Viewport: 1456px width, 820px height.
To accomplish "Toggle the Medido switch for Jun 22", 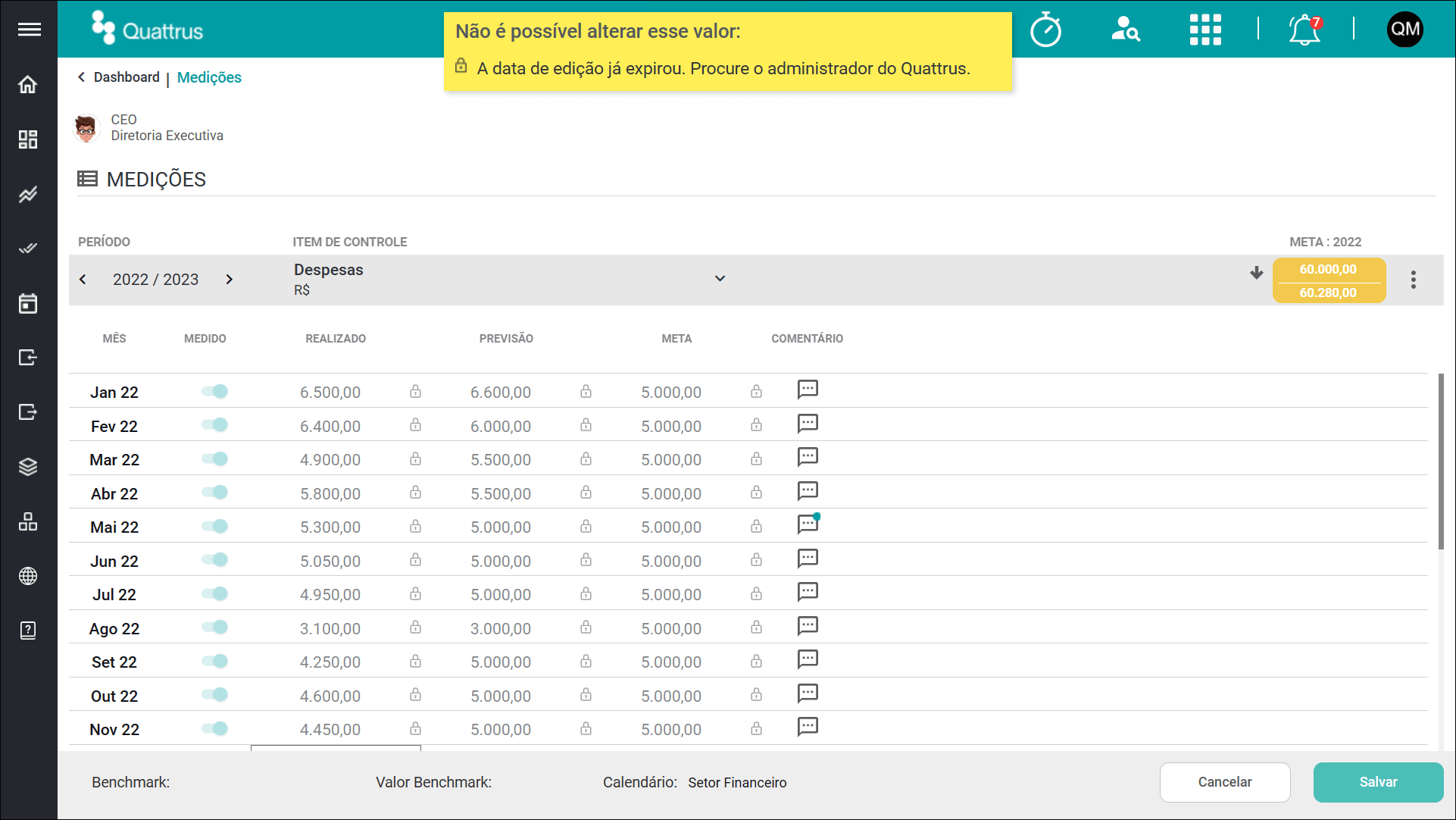I will (214, 559).
